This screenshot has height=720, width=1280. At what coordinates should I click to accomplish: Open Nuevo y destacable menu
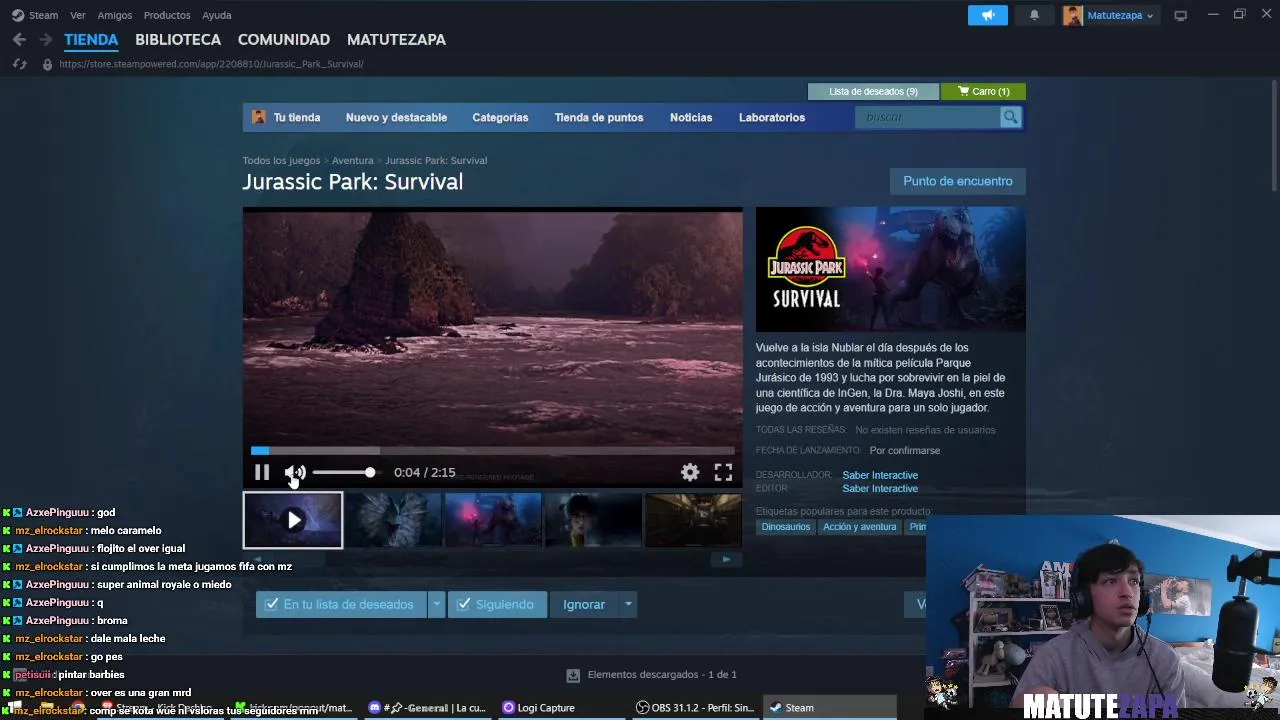pos(396,117)
